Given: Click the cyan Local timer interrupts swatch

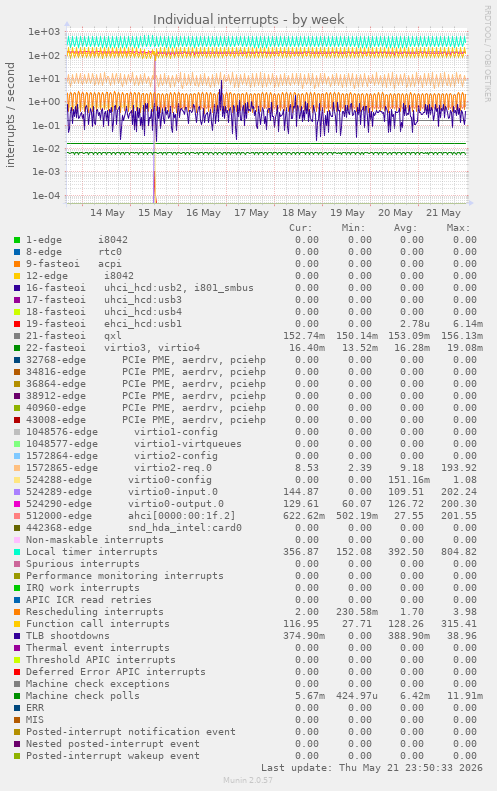Looking at the screenshot, I should (17, 552).
